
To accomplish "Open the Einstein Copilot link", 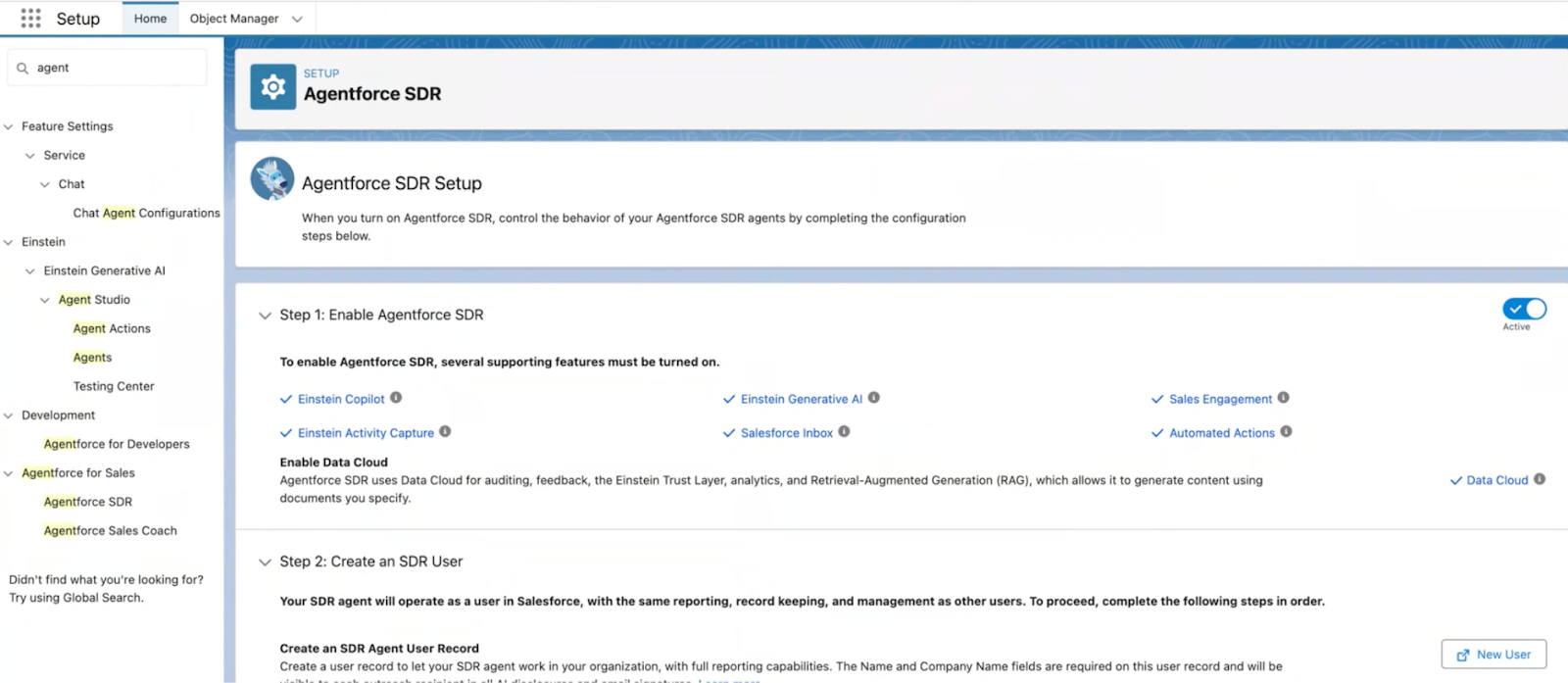I will coord(341,399).
